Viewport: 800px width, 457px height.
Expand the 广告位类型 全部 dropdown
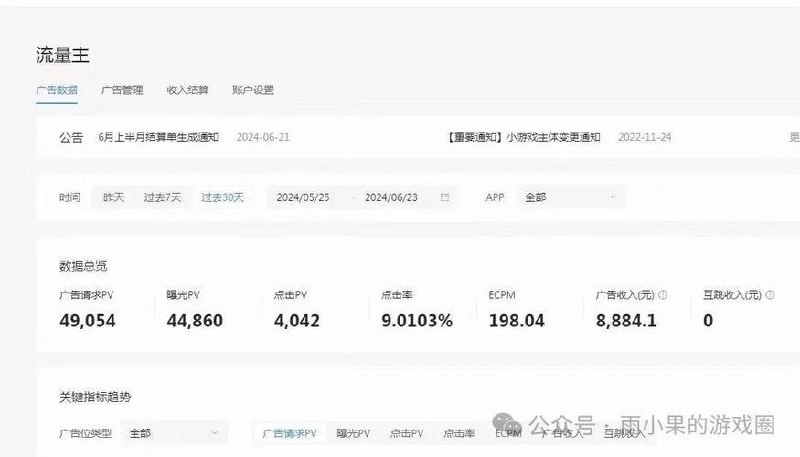tap(174, 434)
